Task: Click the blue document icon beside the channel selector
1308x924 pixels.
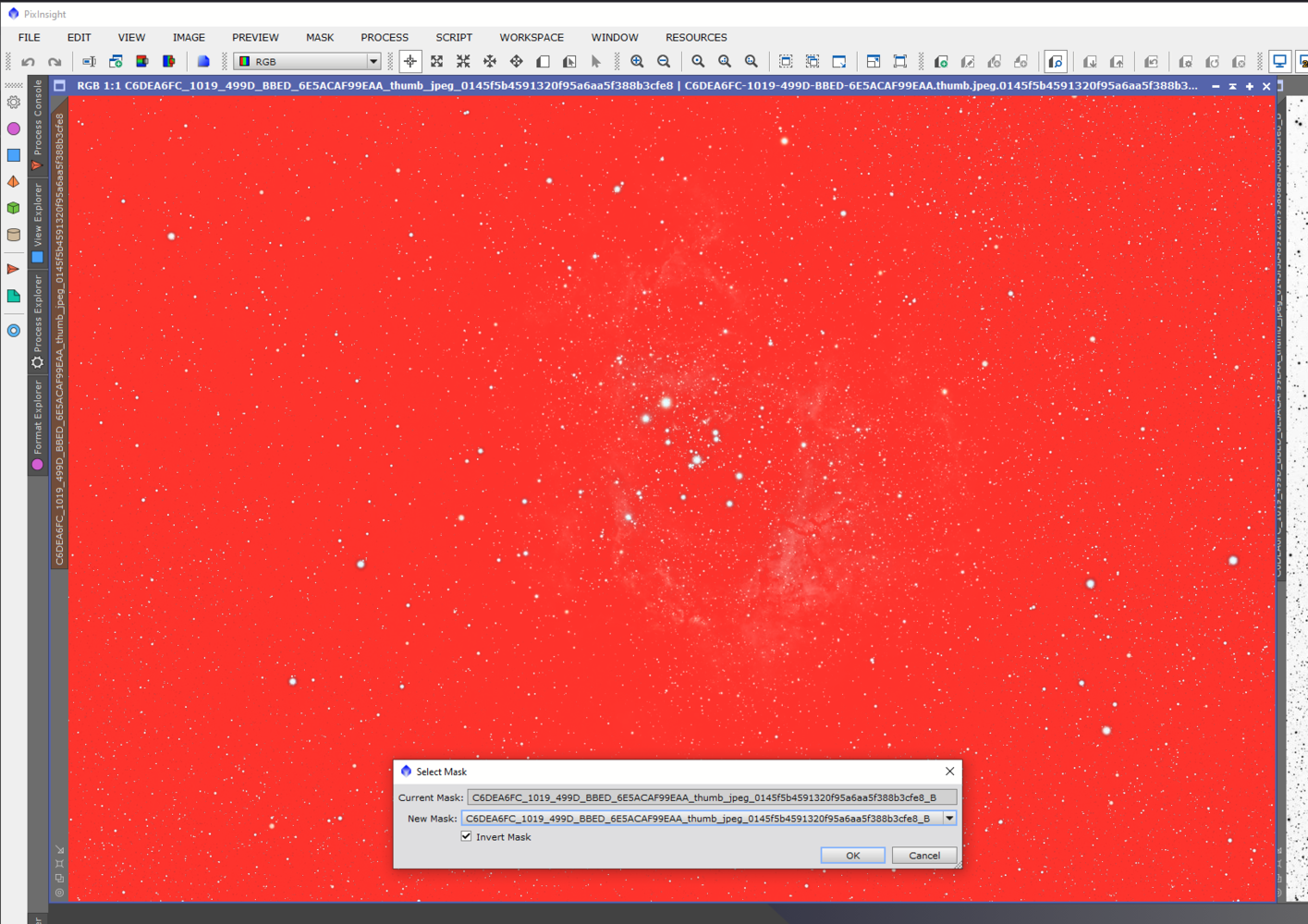Action: [x=203, y=62]
